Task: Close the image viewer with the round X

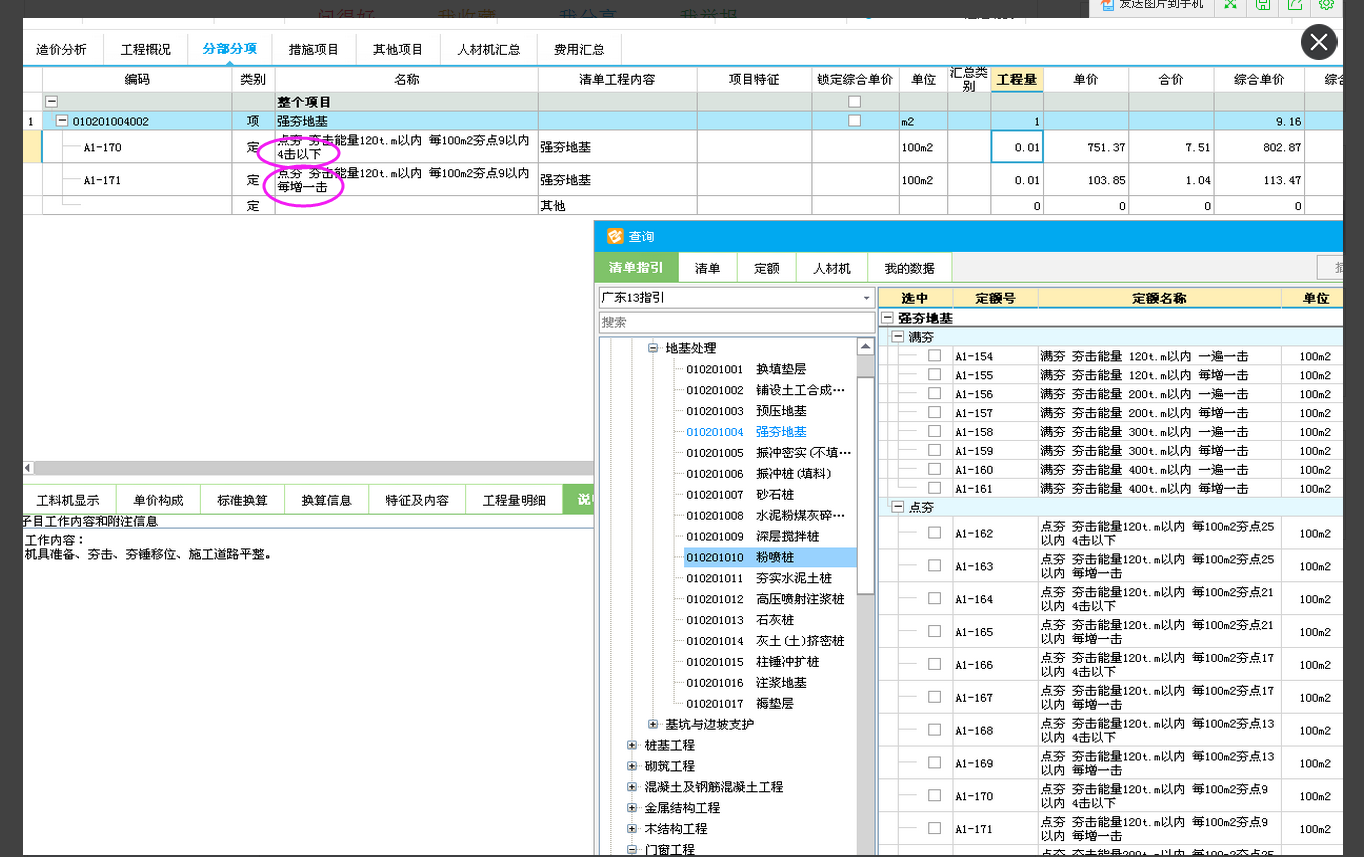Action: (1319, 42)
